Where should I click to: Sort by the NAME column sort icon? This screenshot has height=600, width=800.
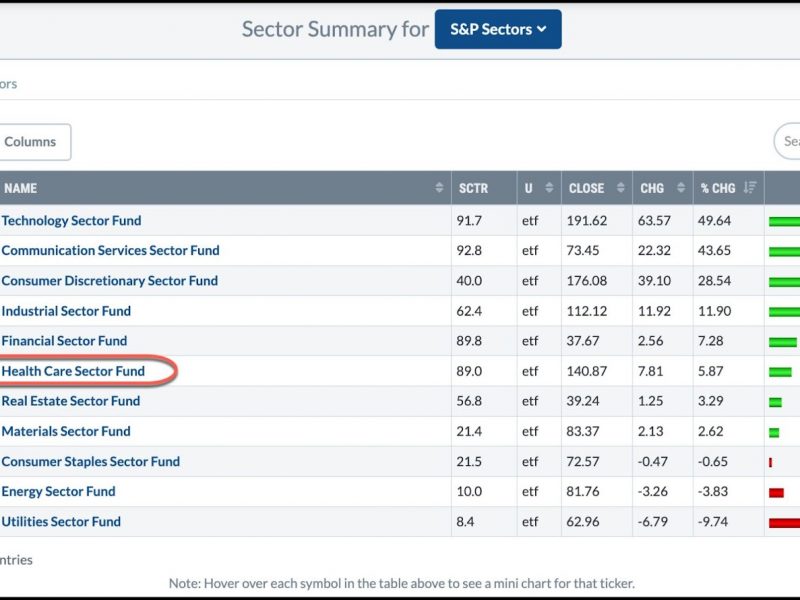click(439, 188)
